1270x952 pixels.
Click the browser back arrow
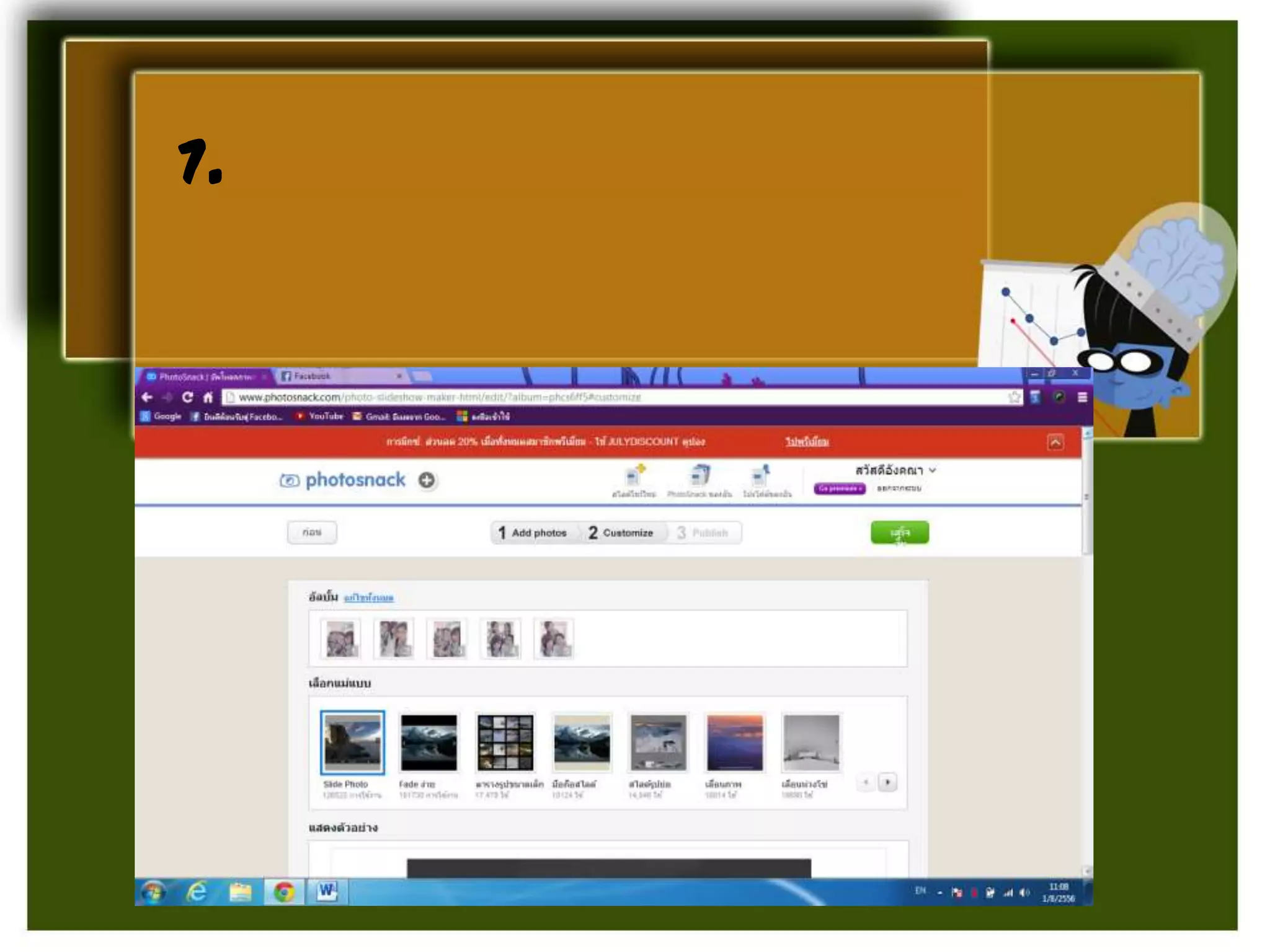click(x=147, y=397)
